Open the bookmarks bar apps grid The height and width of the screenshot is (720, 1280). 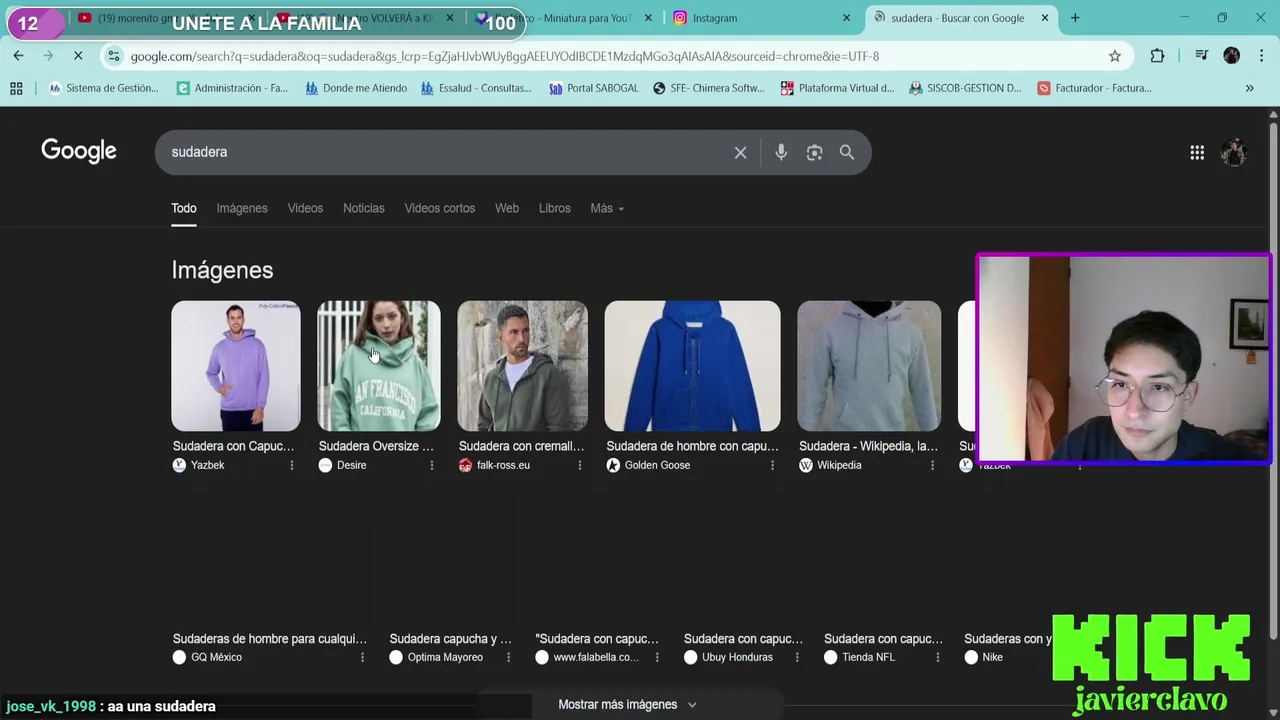pyautogui.click(x=16, y=88)
